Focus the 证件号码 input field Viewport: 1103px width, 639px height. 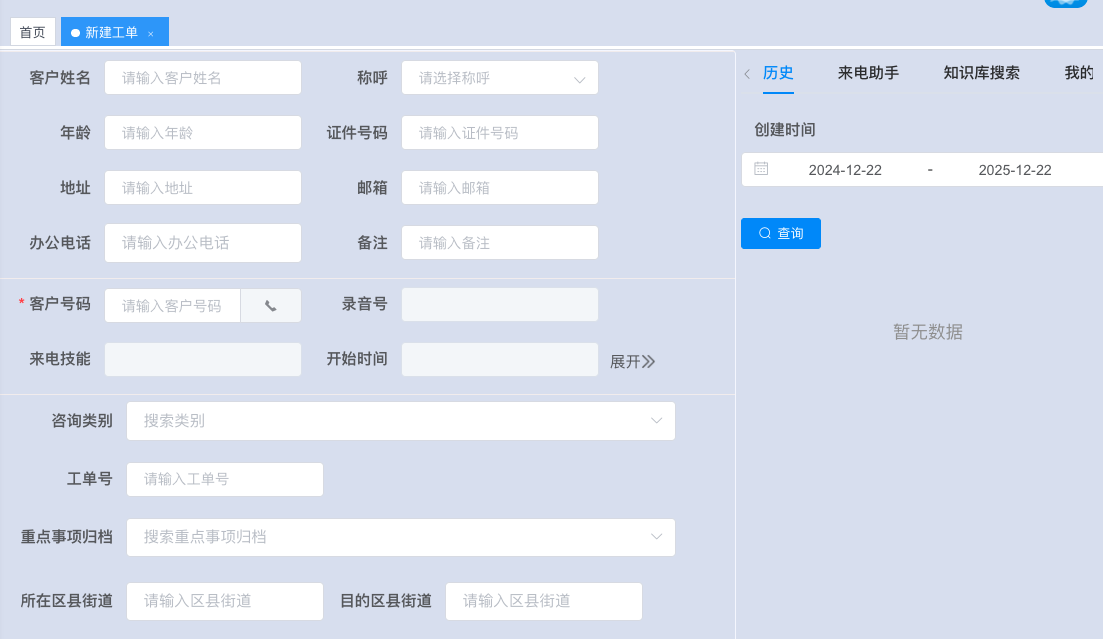pyautogui.click(x=499, y=133)
